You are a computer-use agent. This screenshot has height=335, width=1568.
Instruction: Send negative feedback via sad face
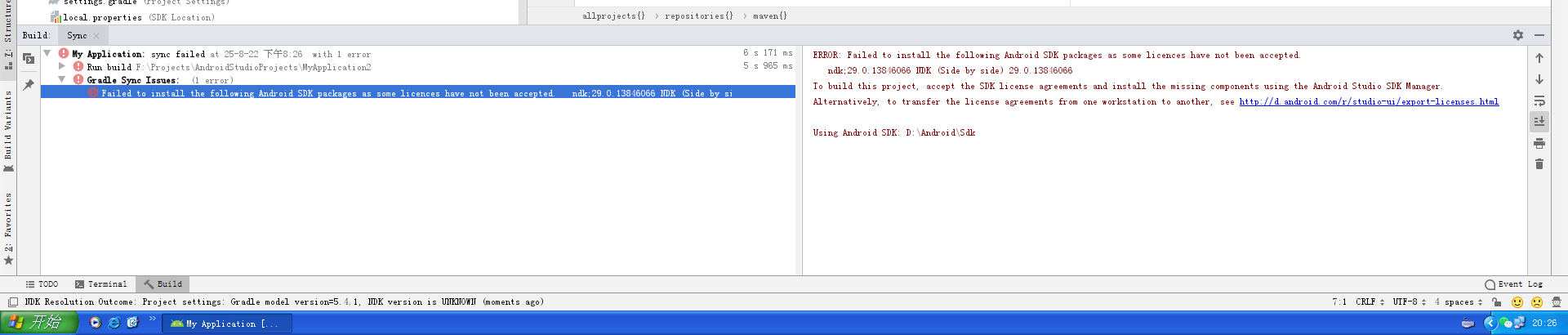tap(1537, 302)
